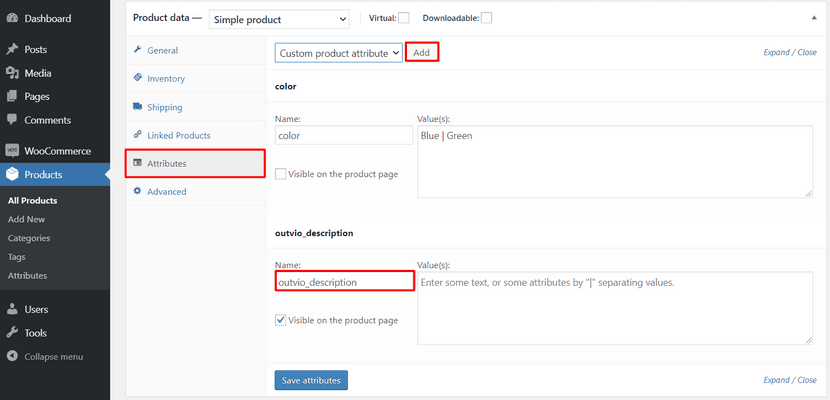The width and height of the screenshot is (830, 400).
Task: Check 'Visible on the product page' for color
Action: point(281,174)
